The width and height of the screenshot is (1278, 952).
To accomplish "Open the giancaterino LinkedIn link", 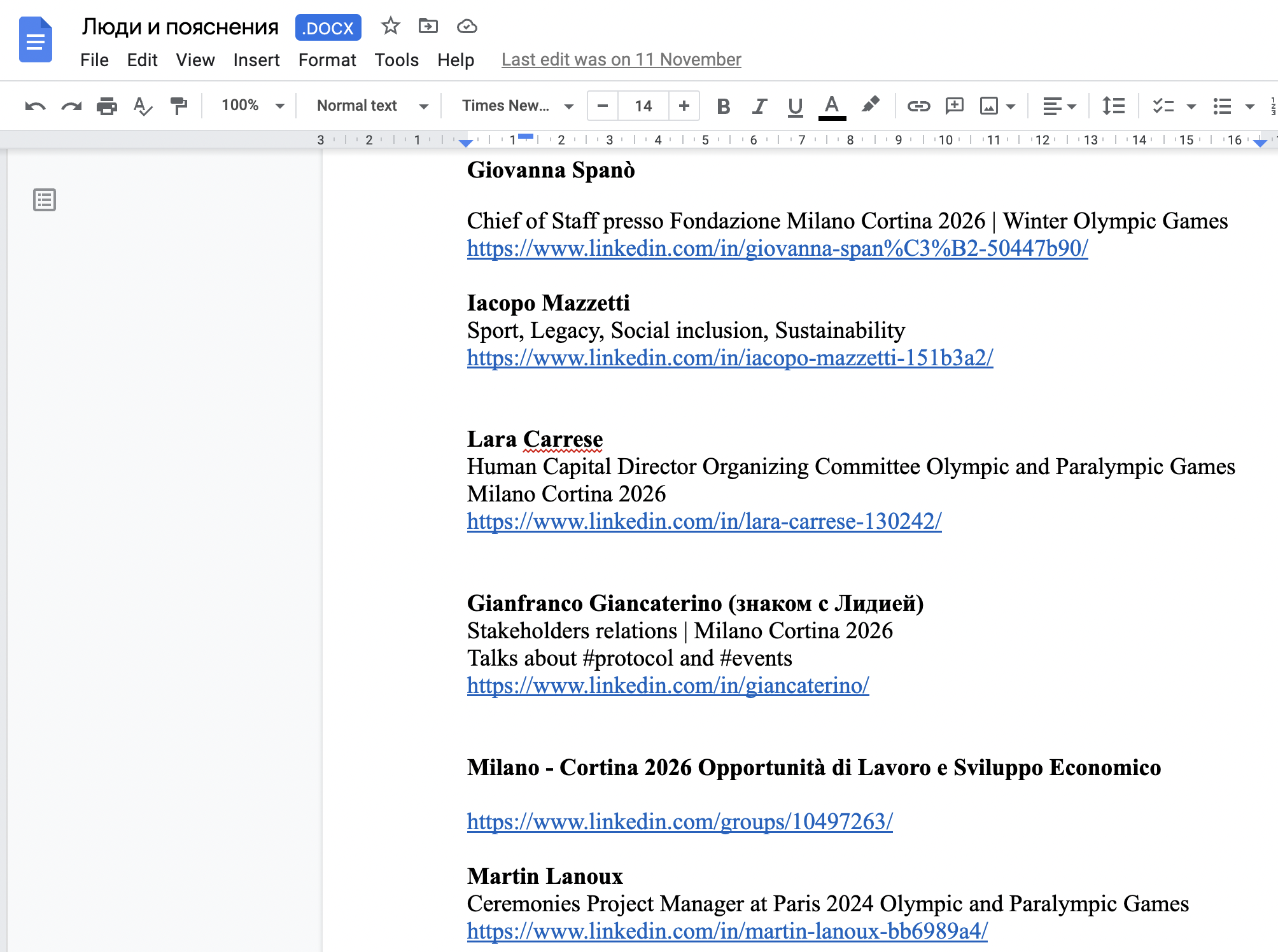I will [x=668, y=685].
